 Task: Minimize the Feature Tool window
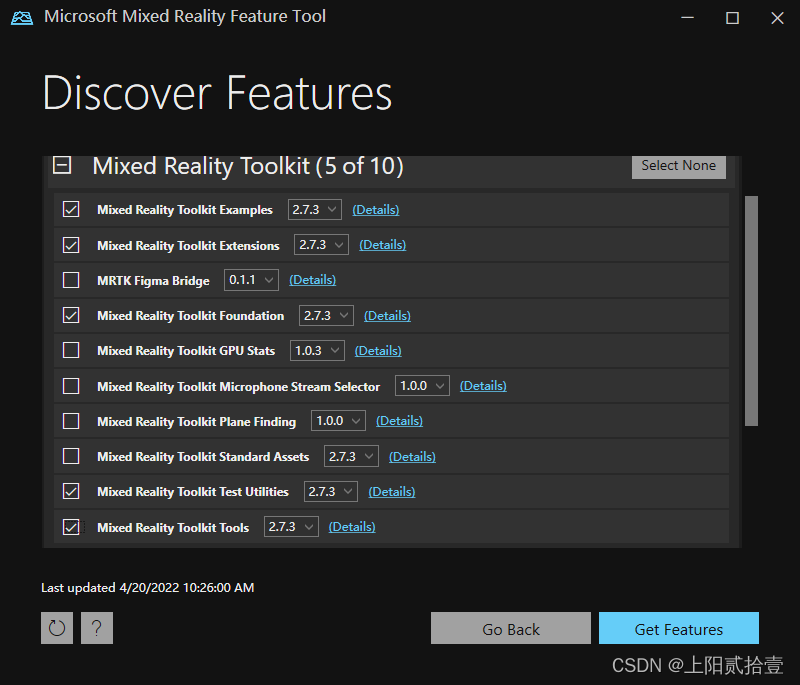(687, 18)
